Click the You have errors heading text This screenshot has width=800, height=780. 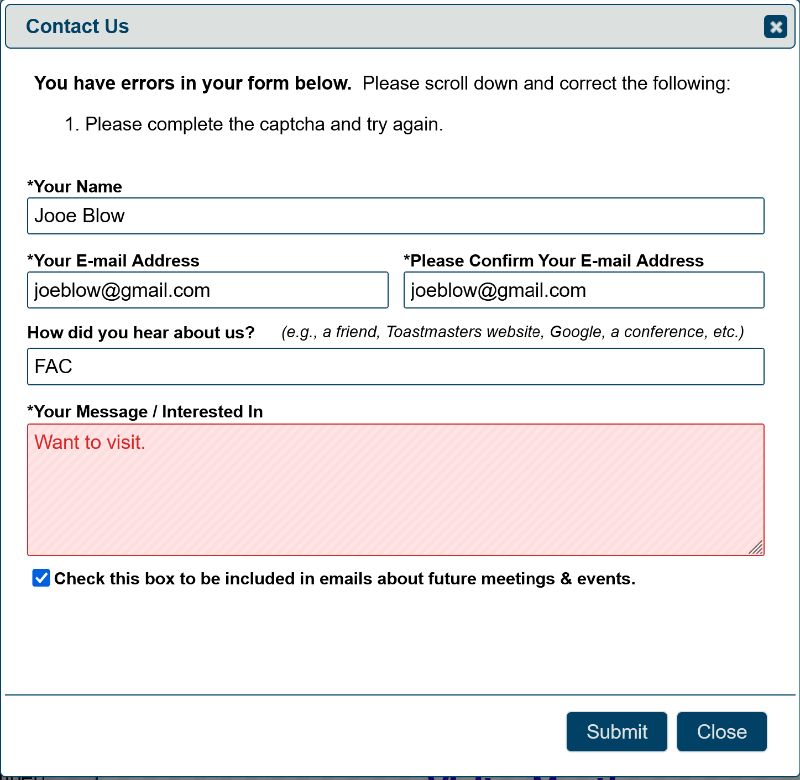193,84
